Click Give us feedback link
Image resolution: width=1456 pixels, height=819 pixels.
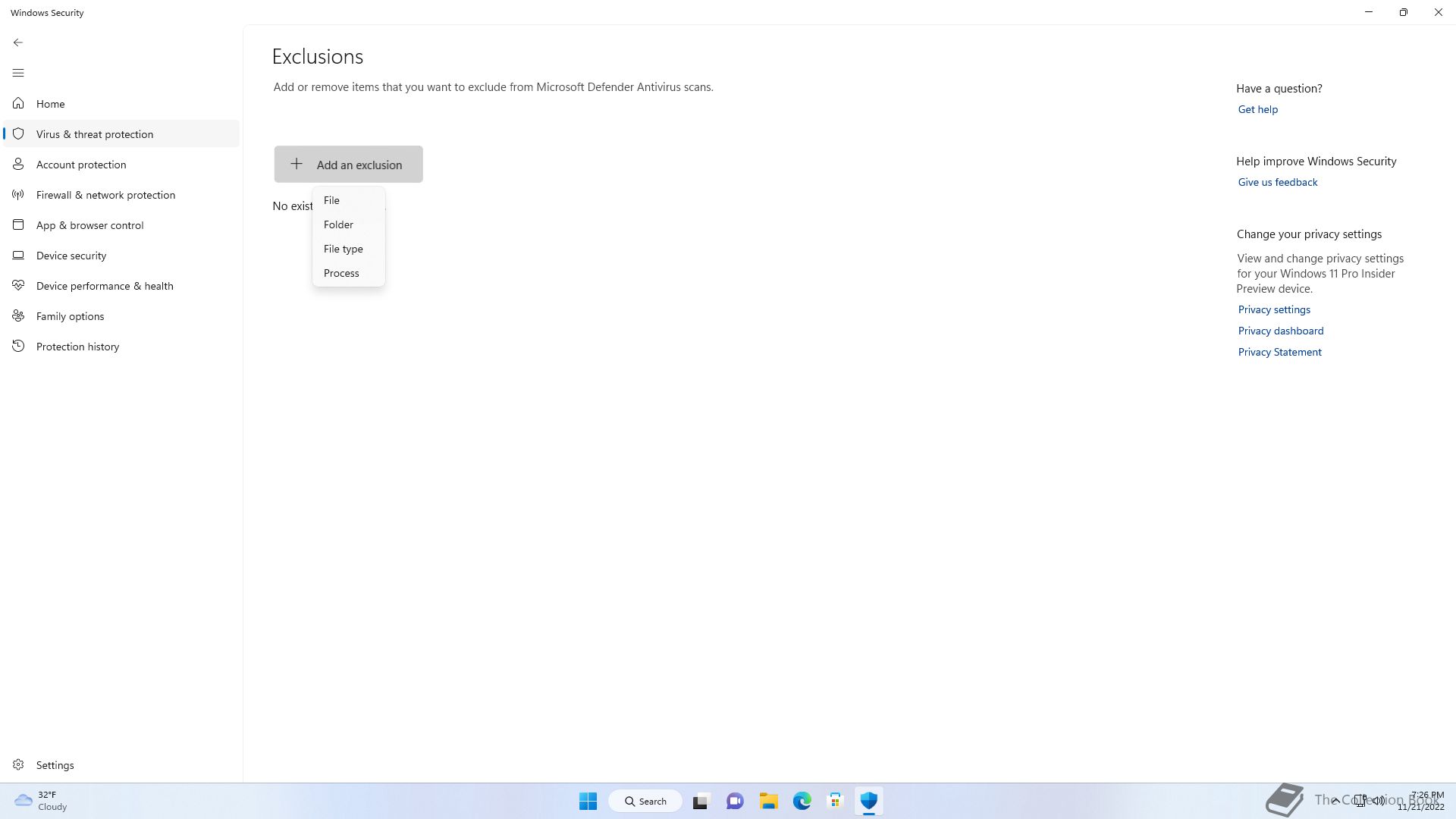click(1277, 182)
